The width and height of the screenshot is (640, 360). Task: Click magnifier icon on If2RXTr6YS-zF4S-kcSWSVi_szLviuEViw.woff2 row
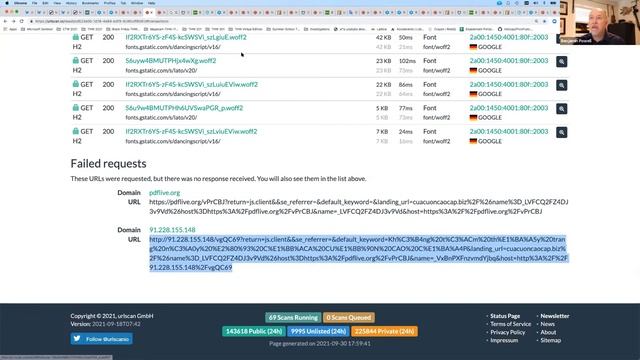pos(562,132)
